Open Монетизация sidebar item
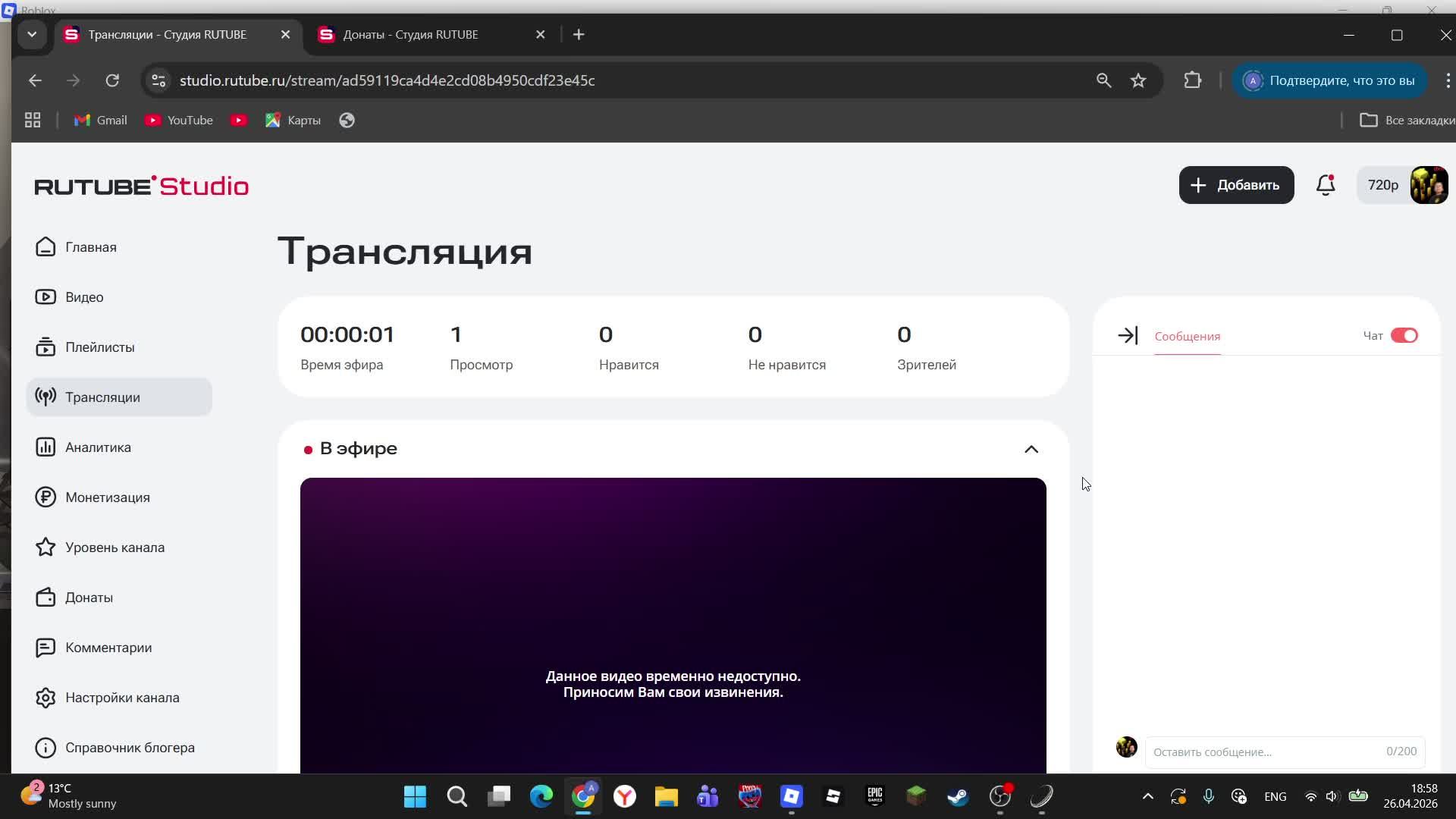Image resolution: width=1456 pixels, height=819 pixels. (x=107, y=497)
